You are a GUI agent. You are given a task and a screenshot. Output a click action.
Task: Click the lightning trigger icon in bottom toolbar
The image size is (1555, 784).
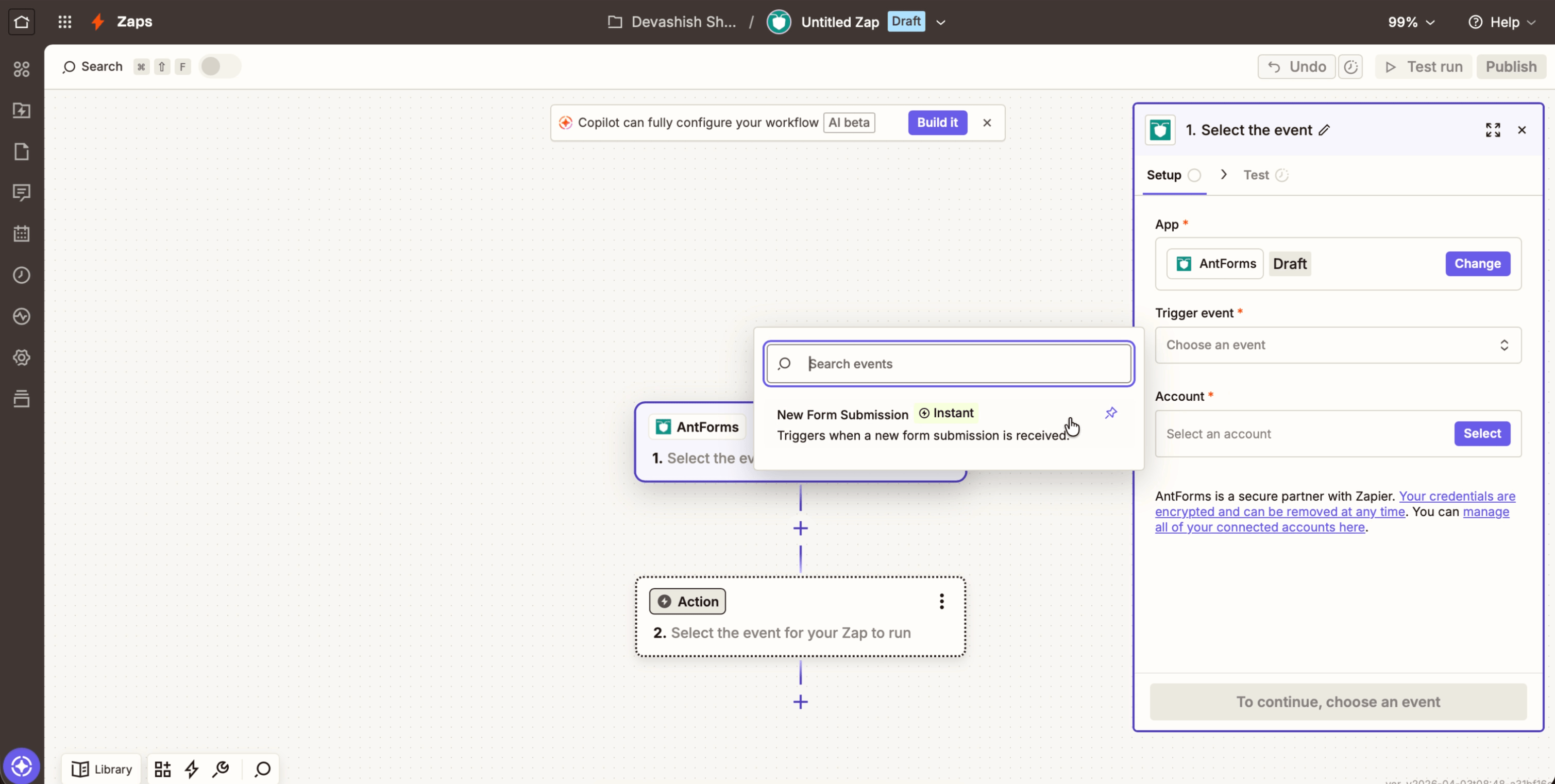191,769
